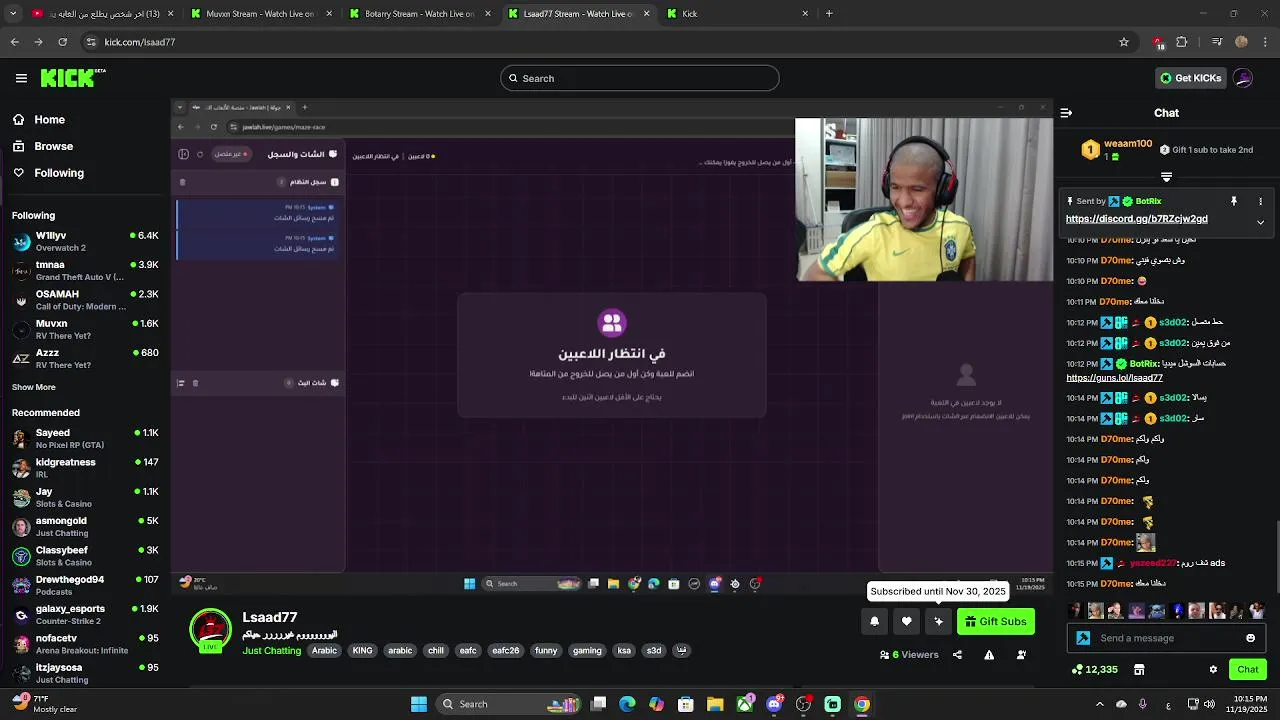Open the emoji picker in chat

click(1250, 638)
